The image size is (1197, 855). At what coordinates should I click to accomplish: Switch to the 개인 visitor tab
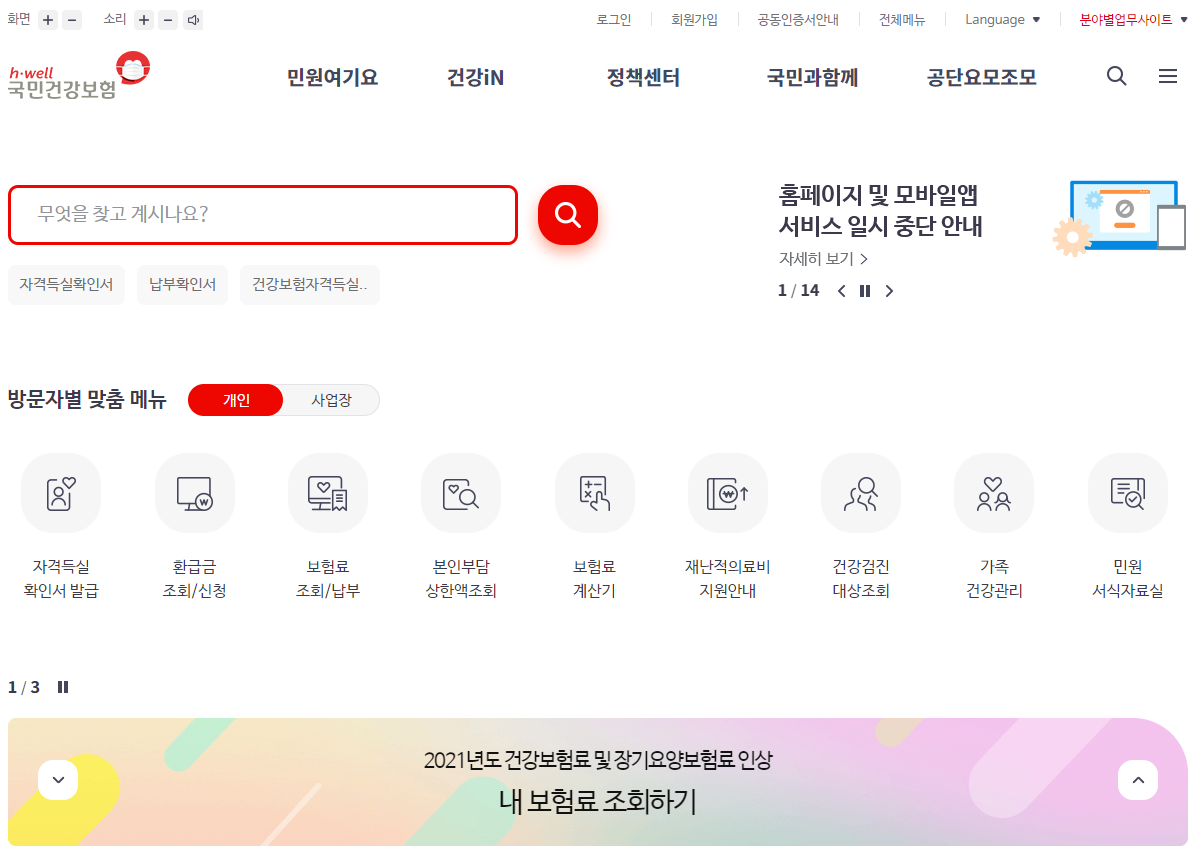coord(236,400)
